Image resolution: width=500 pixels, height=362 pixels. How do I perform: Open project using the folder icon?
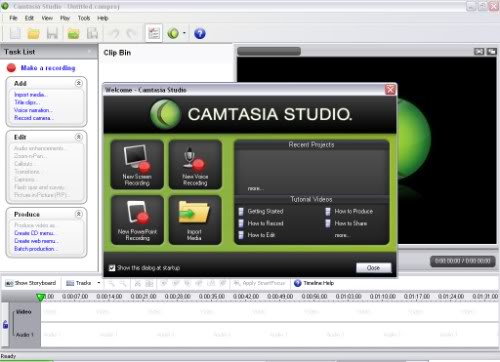[33, 33]
